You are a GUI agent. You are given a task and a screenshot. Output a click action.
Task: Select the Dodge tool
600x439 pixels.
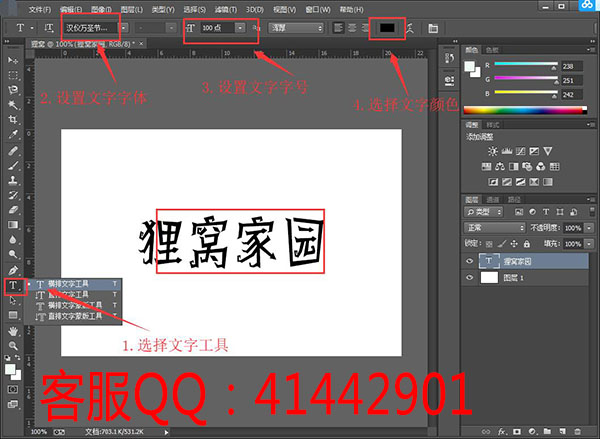click(x=13, y=254)
